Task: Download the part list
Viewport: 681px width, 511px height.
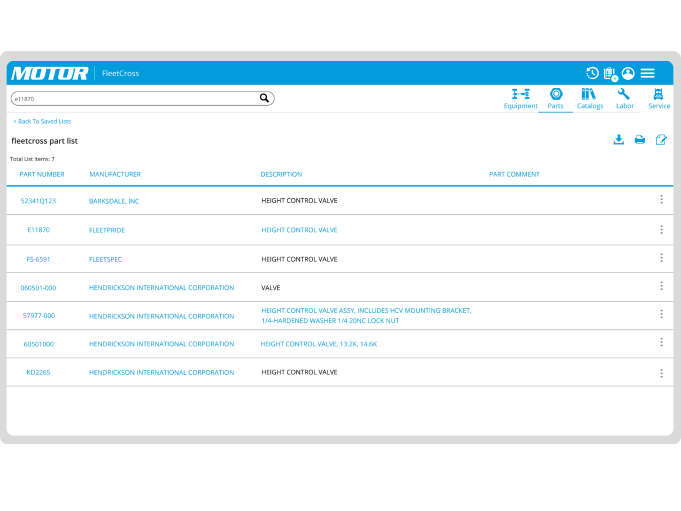Action: click(618, 140)
